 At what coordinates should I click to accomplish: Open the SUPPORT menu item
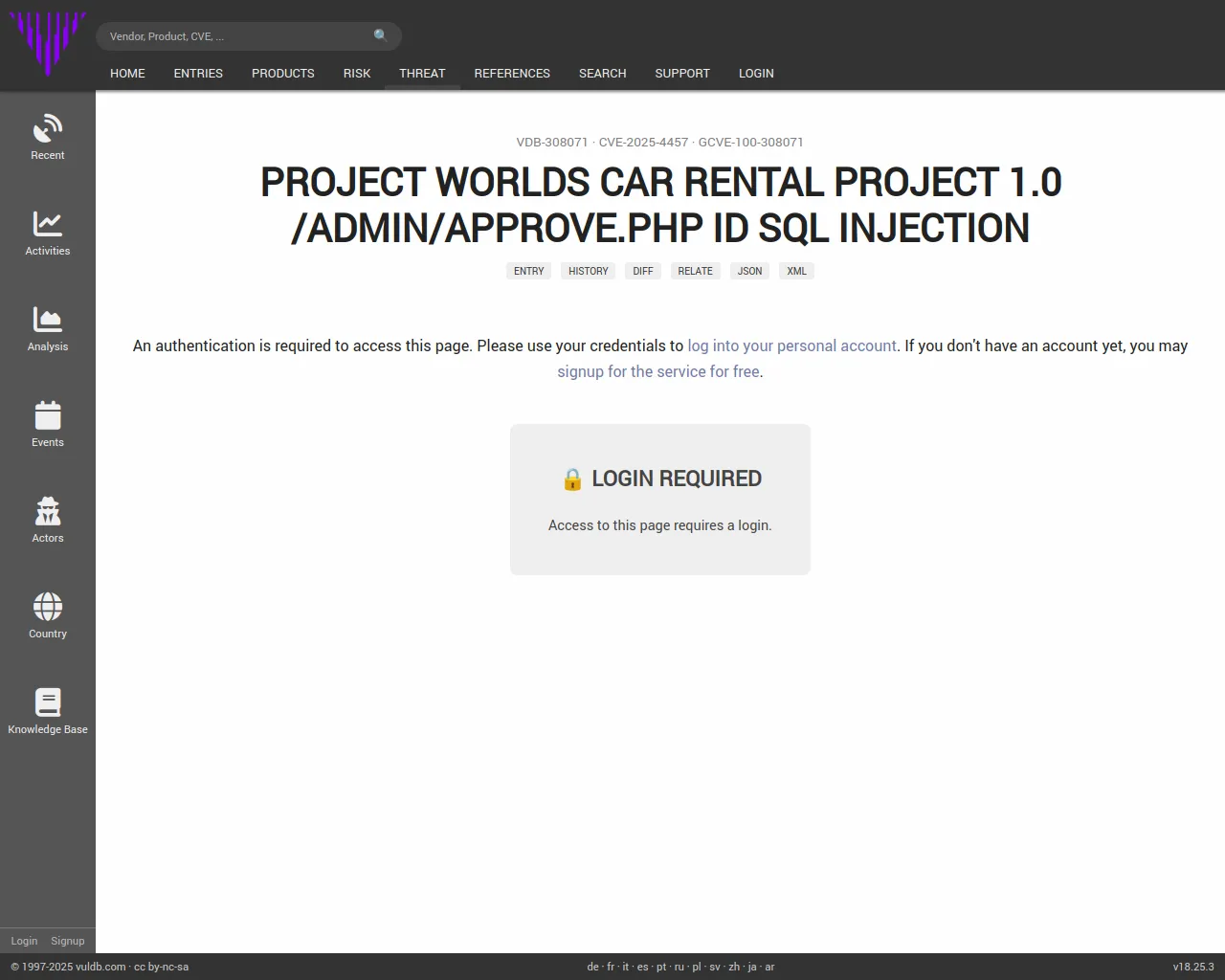pos(682,73)
